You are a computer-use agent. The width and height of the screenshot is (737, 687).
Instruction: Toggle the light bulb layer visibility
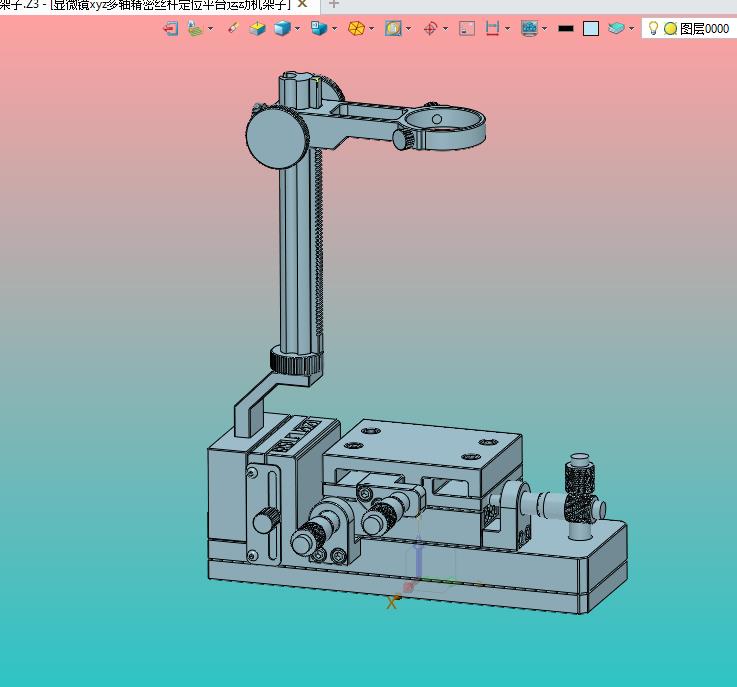pos(653,28)
